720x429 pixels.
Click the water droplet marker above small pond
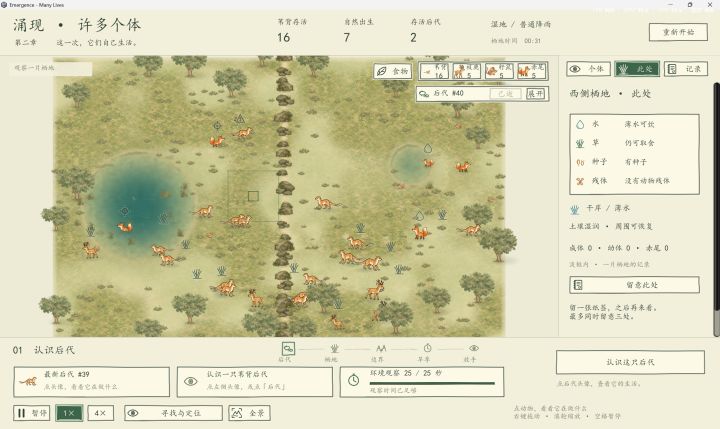[428, 148]
